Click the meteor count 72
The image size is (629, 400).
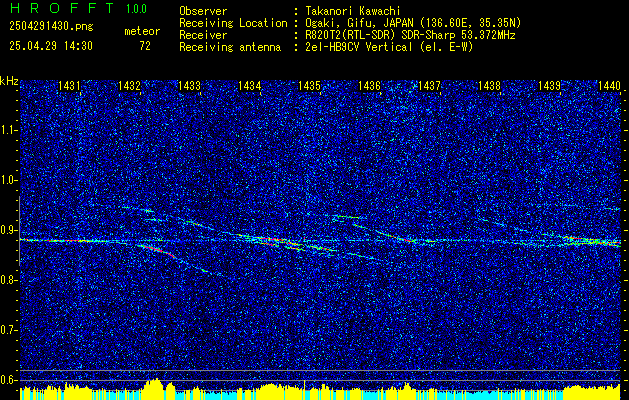tap(145, 46)
